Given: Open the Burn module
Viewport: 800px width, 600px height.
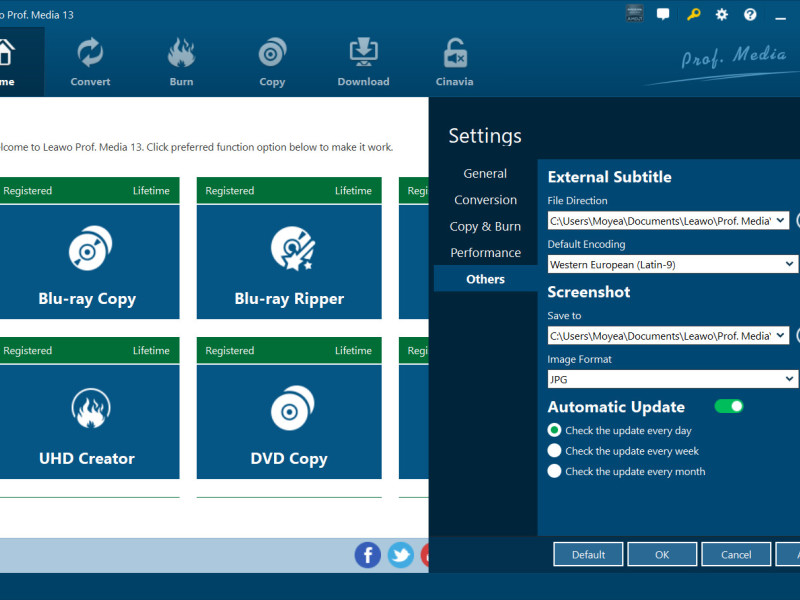Looking at the screenshot, I should pos(181,62).
